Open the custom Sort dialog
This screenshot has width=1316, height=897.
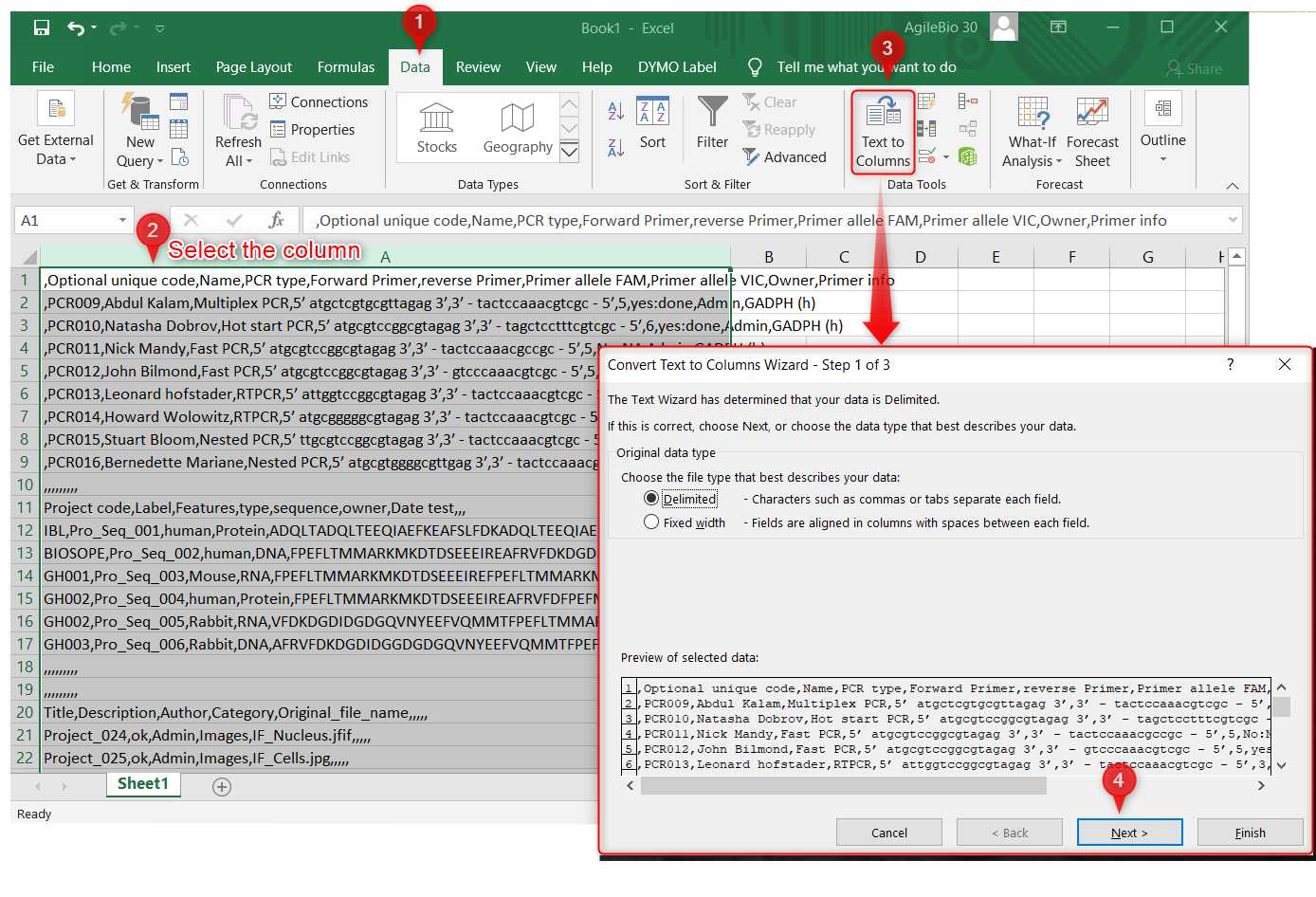pyautogui.click(x=652, y=123)
